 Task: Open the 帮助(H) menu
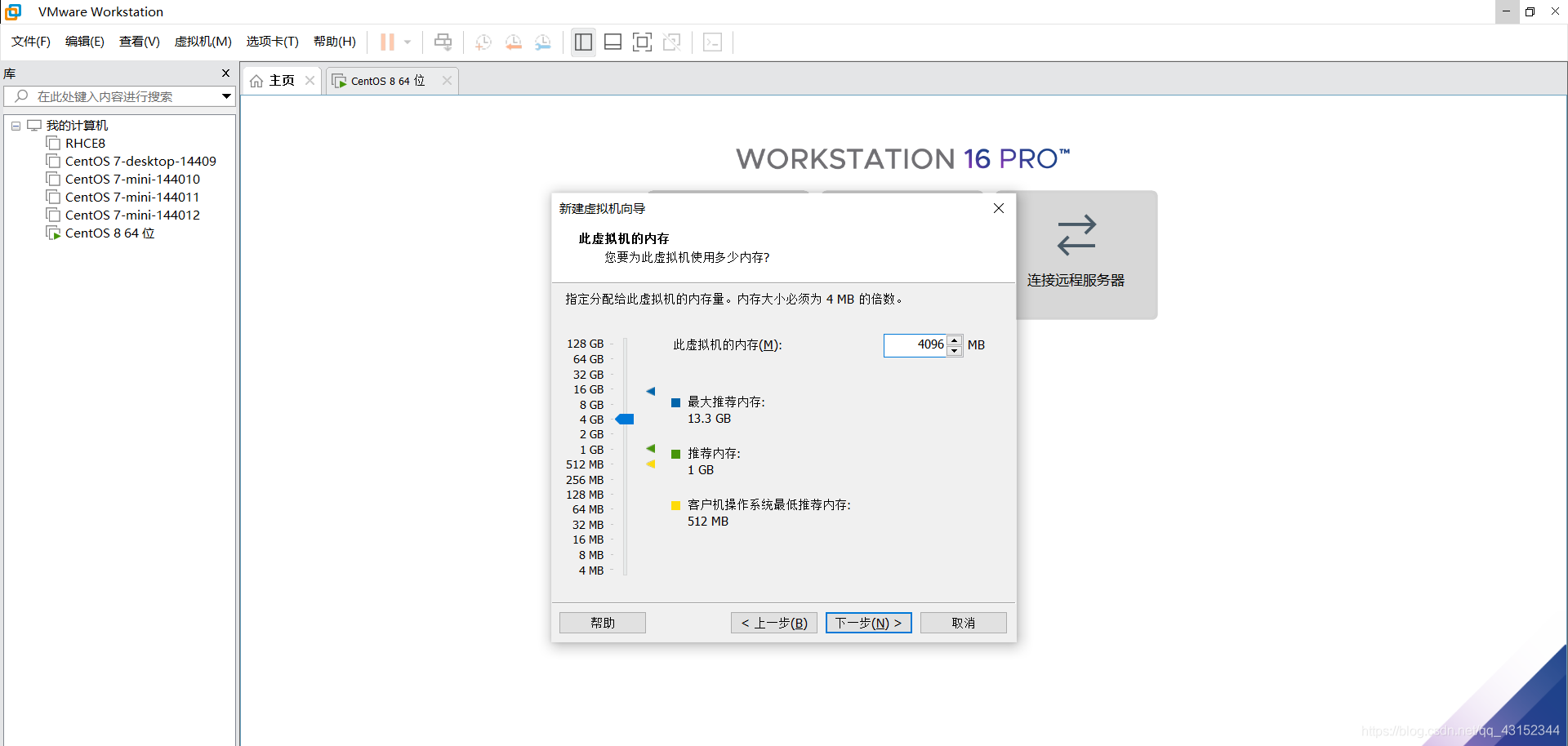click(335, 42)
